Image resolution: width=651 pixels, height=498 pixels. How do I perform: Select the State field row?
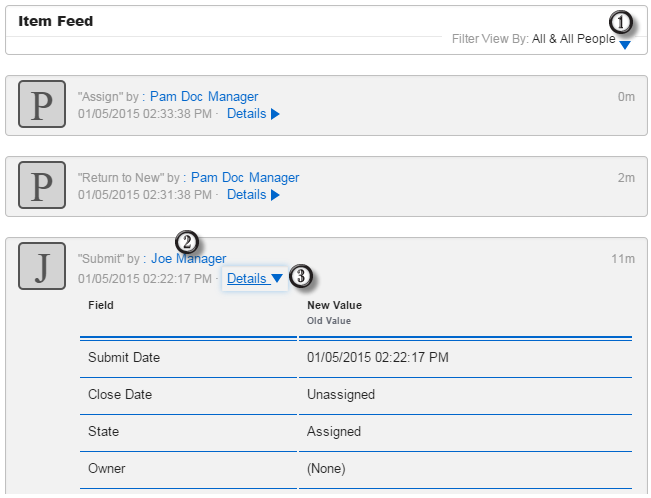pos(103,432)
